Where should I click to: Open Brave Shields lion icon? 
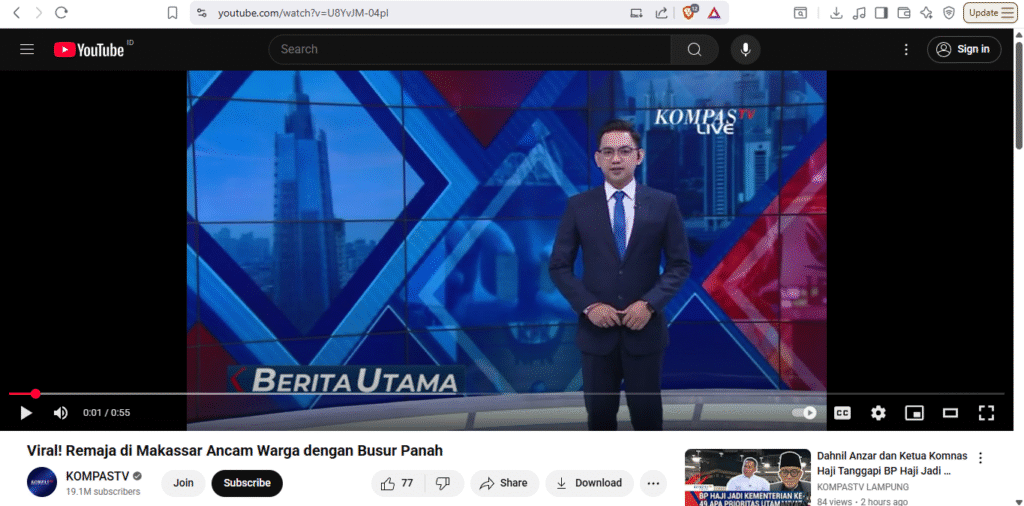[x=690, y=12]
